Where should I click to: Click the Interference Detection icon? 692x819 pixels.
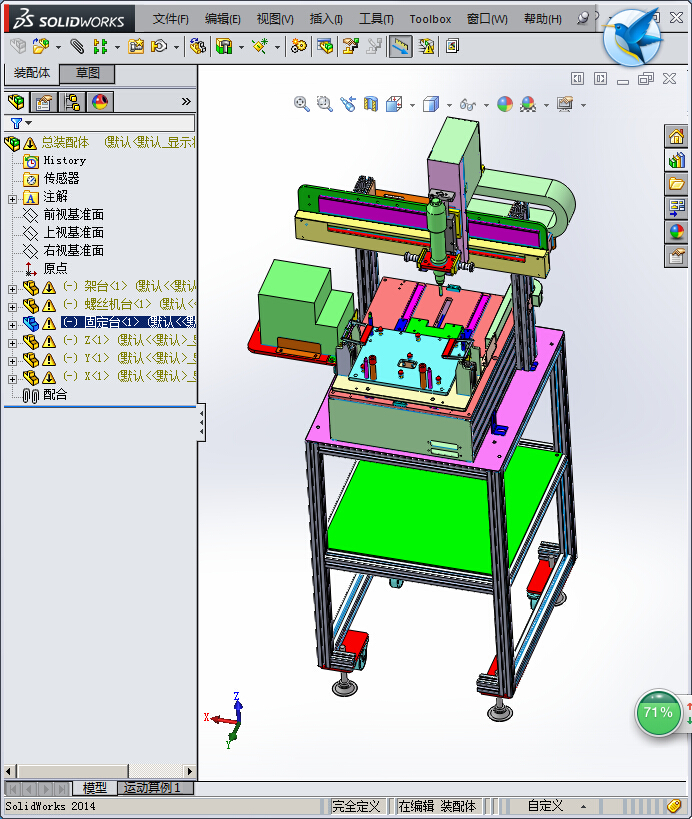coord(426,46)
